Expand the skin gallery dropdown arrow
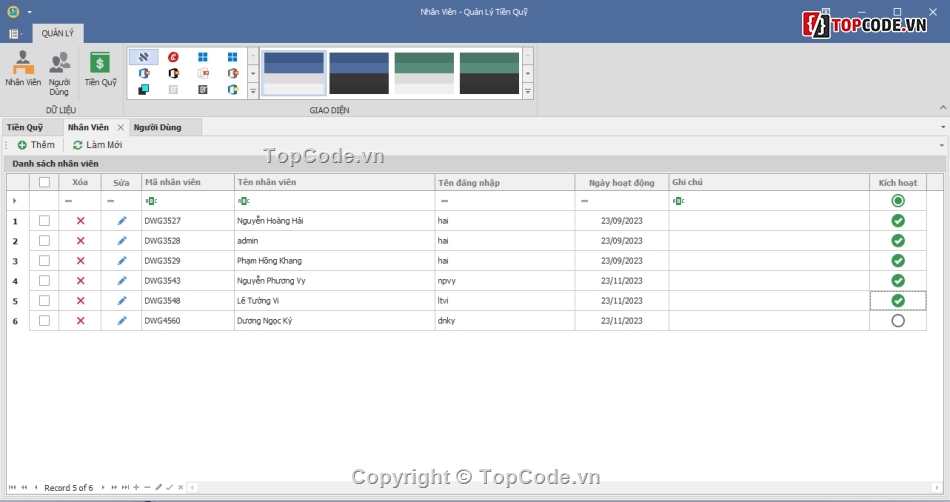The image size is (950, 502). (x=252, y=90)
